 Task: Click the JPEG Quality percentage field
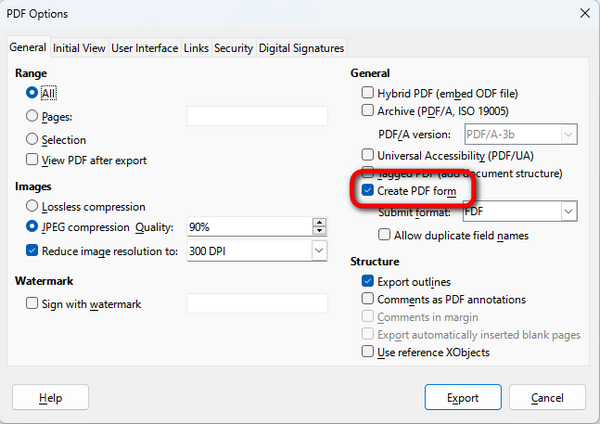[257, 226]
